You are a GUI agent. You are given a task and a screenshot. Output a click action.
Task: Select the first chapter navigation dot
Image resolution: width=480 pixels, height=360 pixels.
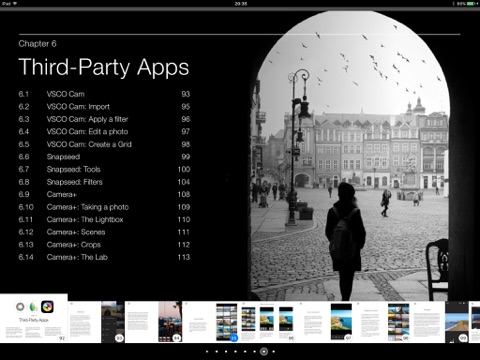(207, 351)
